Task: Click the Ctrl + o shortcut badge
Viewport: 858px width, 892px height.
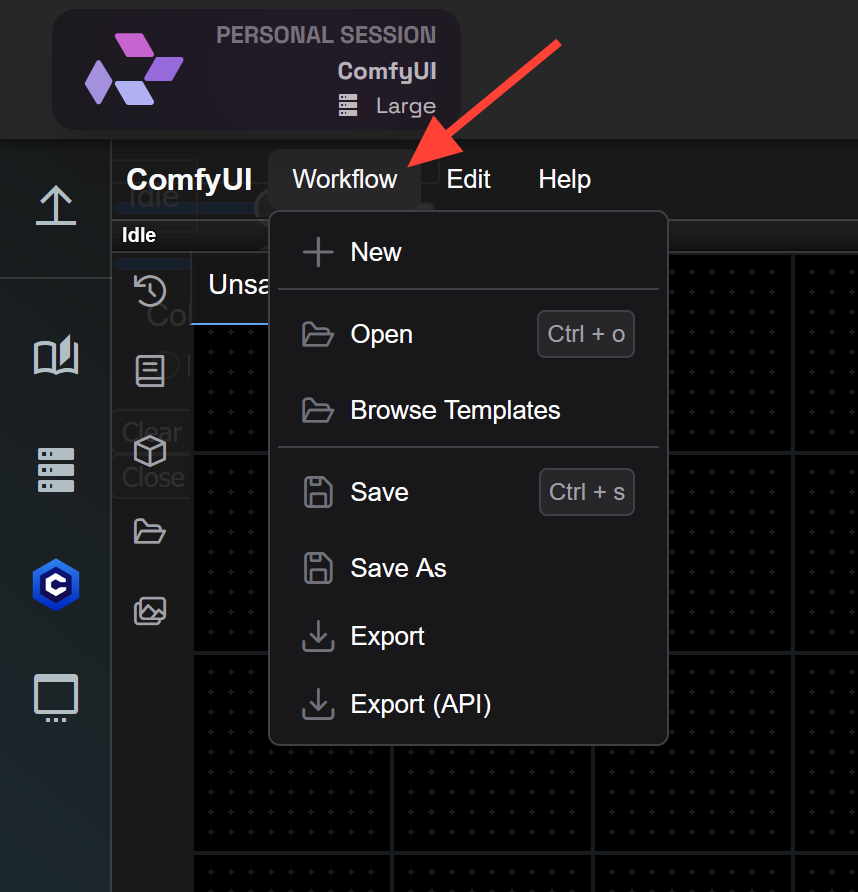Action: [x=586, y=334]
